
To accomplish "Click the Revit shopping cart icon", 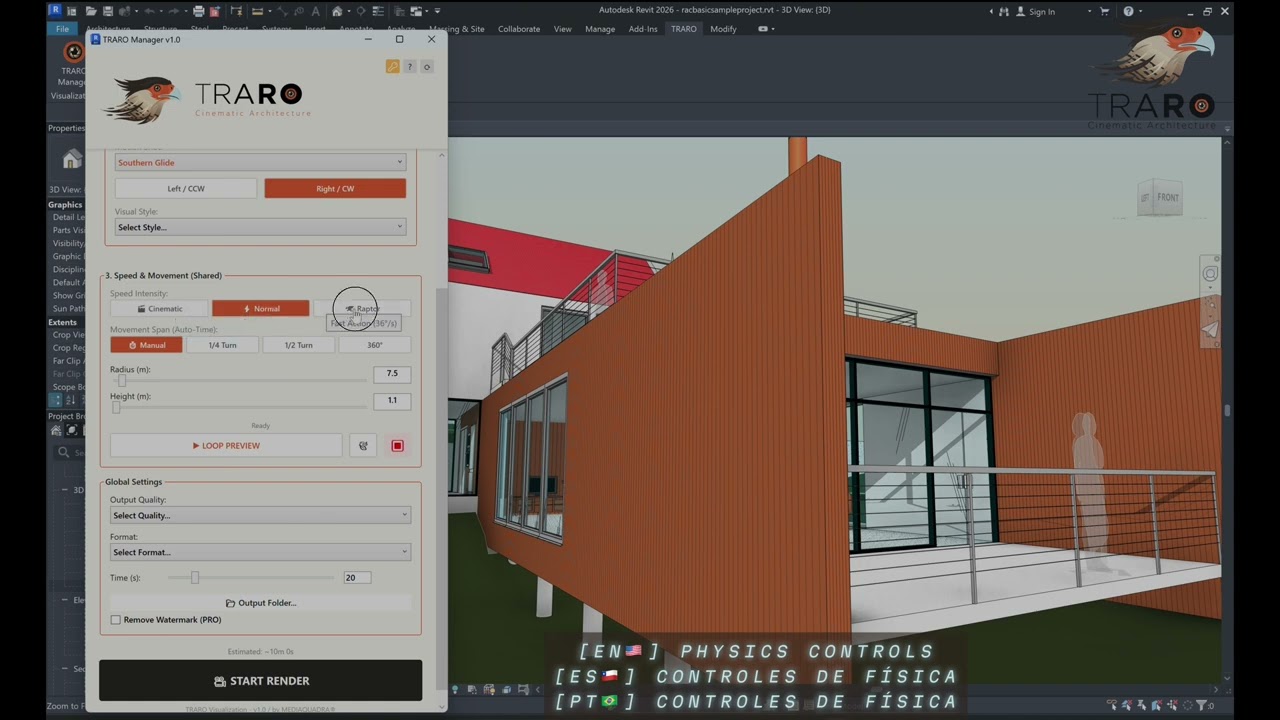I will [x=1105, y=11].
